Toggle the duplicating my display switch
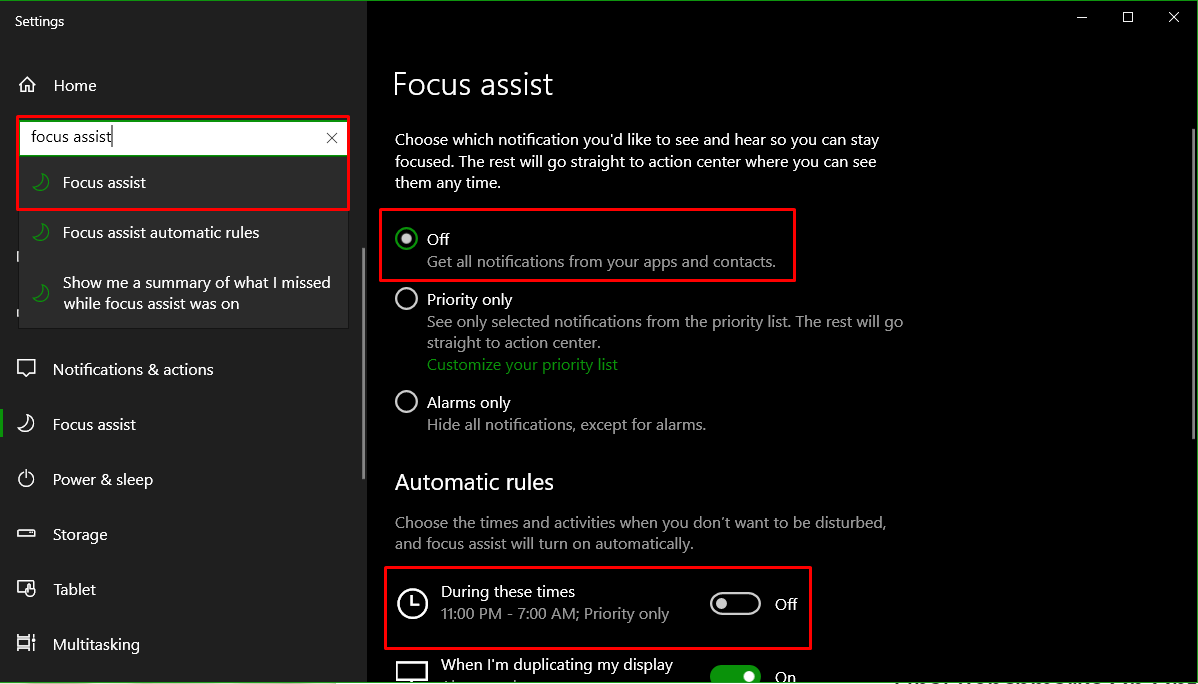This screenshot has width=1198, height=684. [735, 675]
